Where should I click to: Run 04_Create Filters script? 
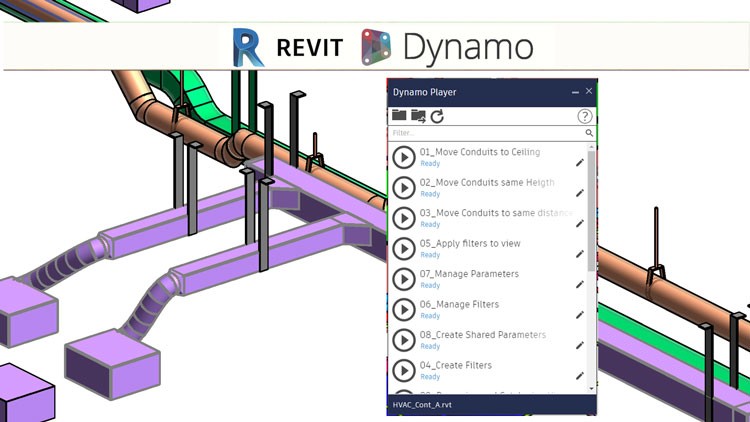point(404,371)
